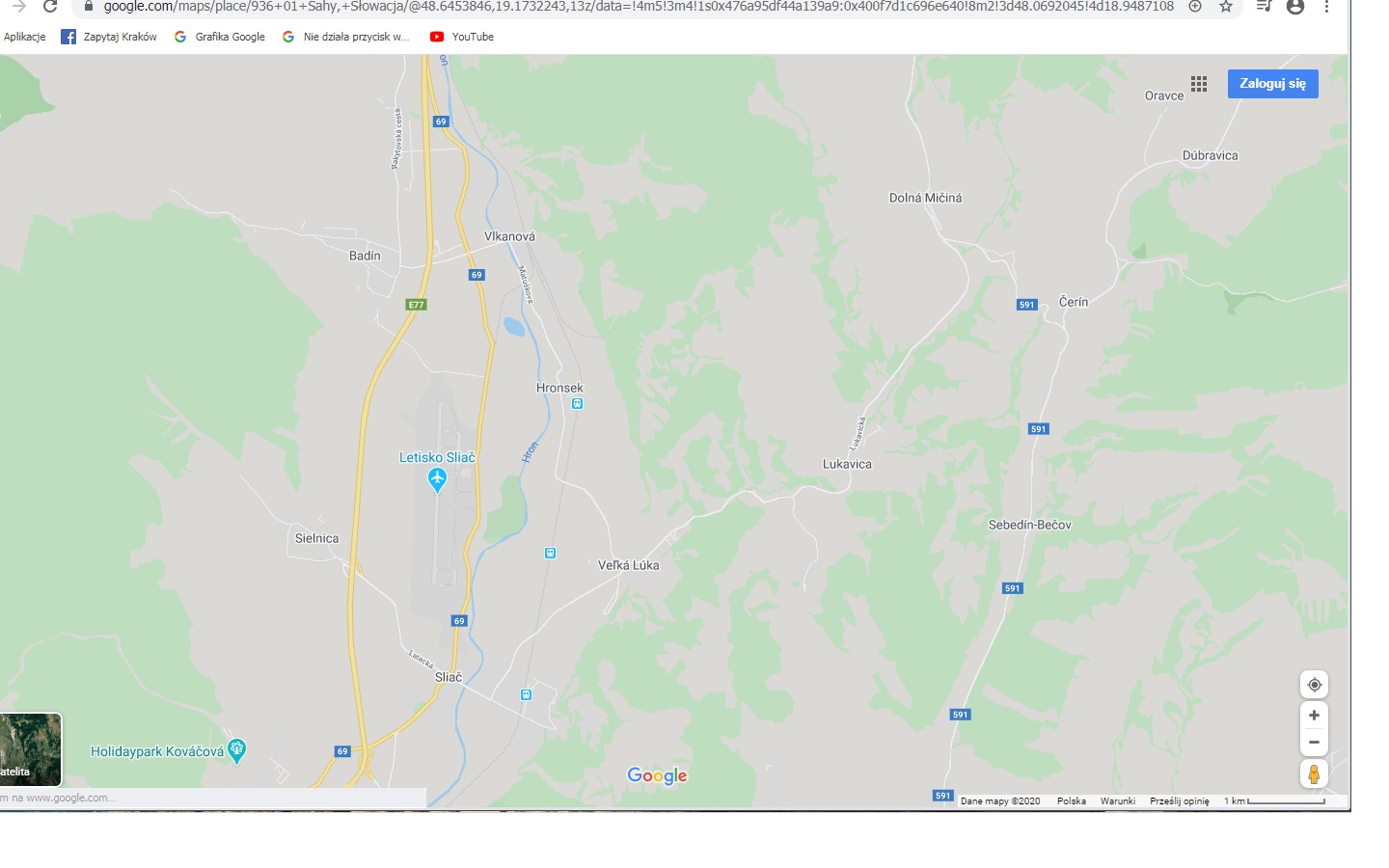Select the Street View pegman icon

(1314, 773)
